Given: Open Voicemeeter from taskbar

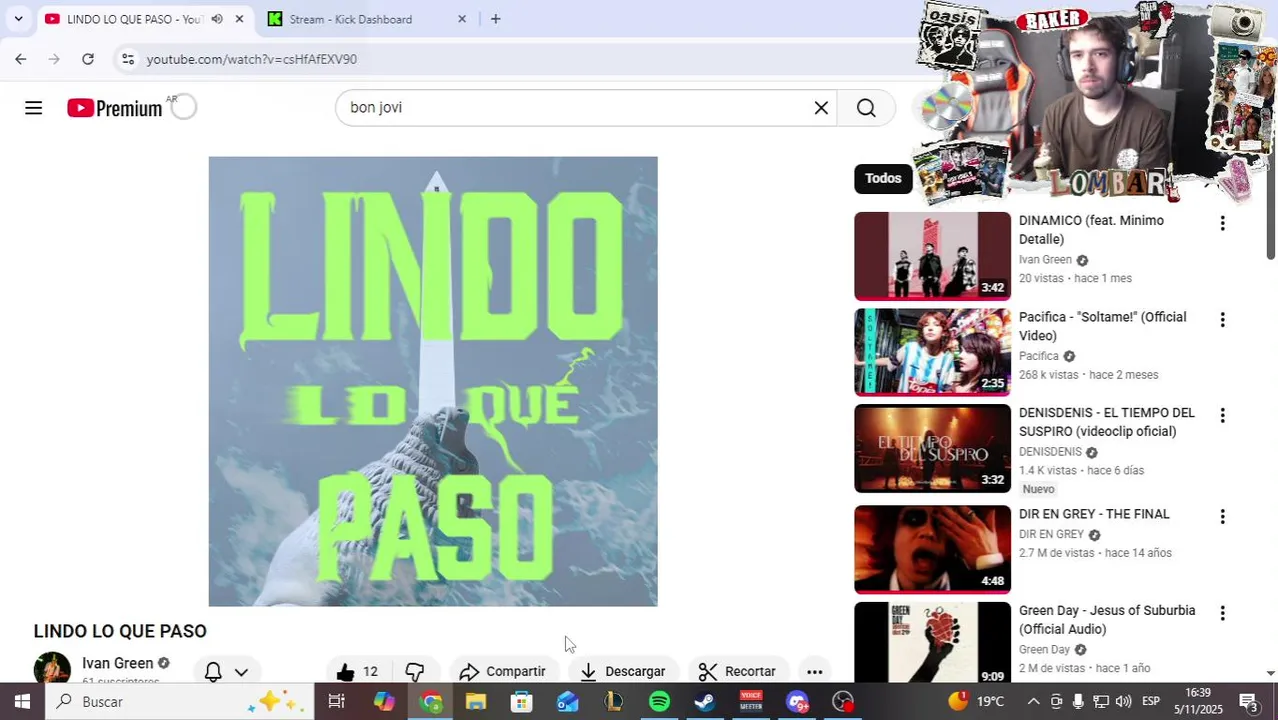Looking at the screenshot, I should [751, 702].
